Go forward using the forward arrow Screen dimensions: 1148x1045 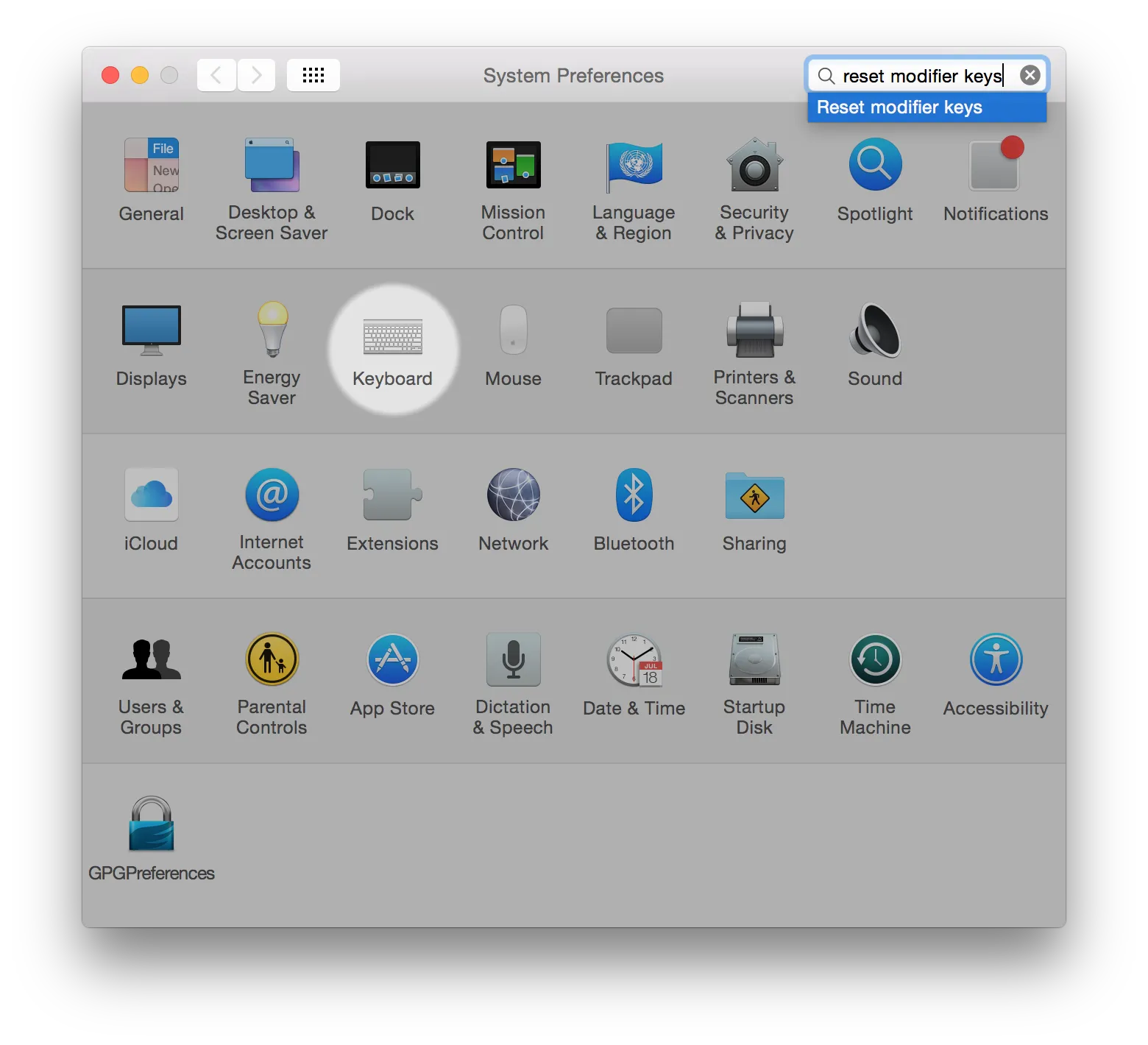[256, 75]
